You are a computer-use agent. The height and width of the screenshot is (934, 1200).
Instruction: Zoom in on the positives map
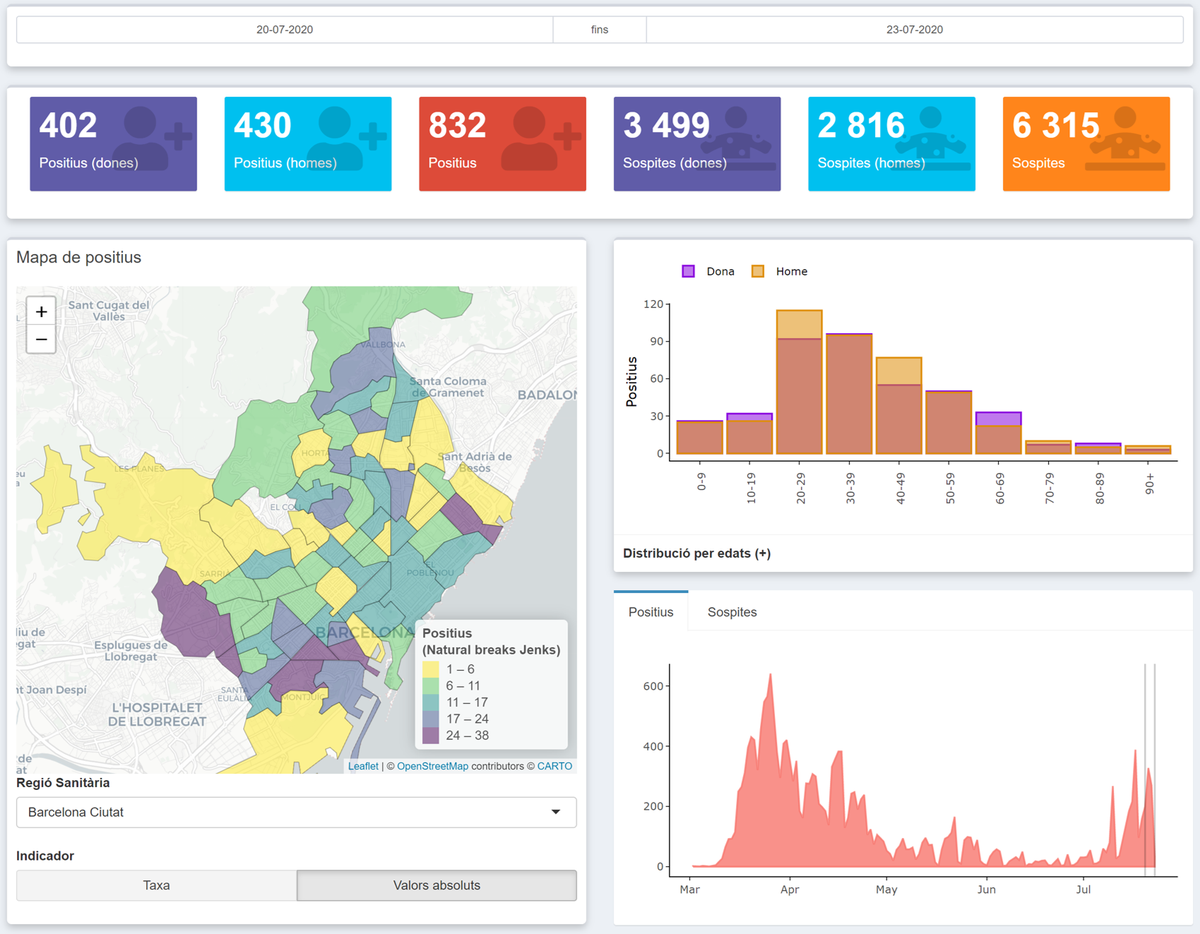41,311
